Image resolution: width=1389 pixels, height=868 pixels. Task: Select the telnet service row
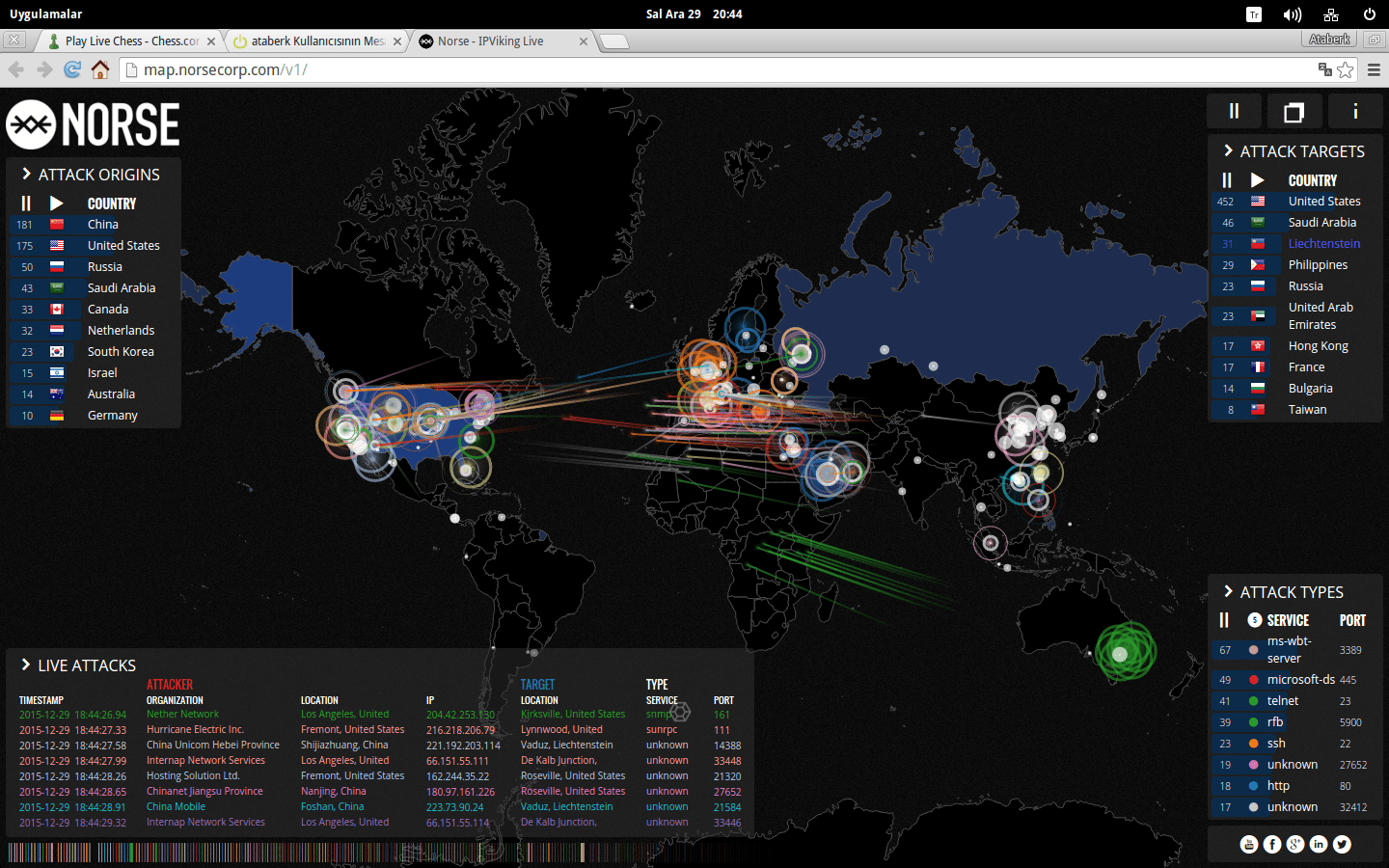pyautogui.click(x=1295, y=701)
